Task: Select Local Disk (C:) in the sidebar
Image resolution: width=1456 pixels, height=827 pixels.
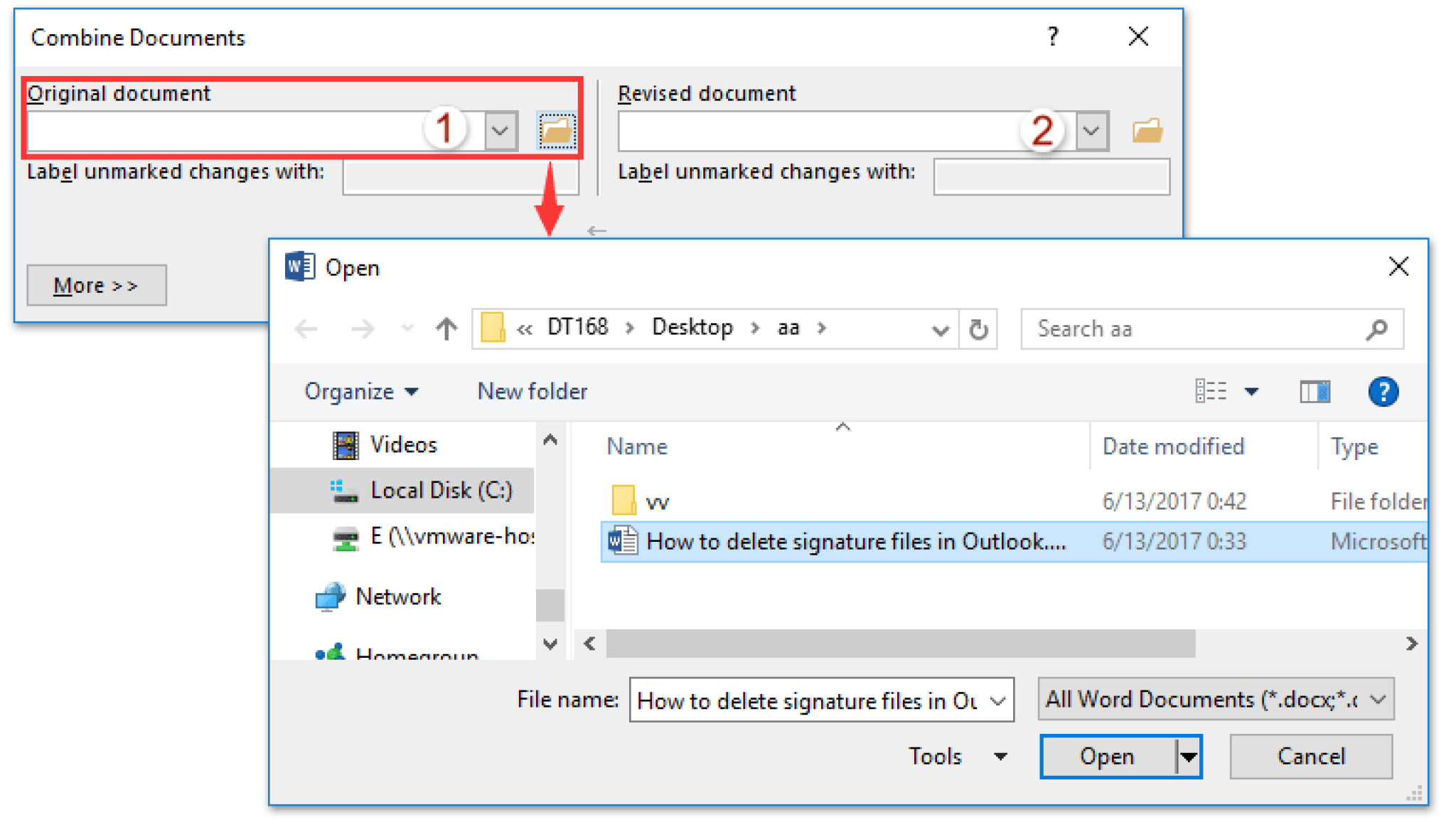Action: [x=441, y=490]
